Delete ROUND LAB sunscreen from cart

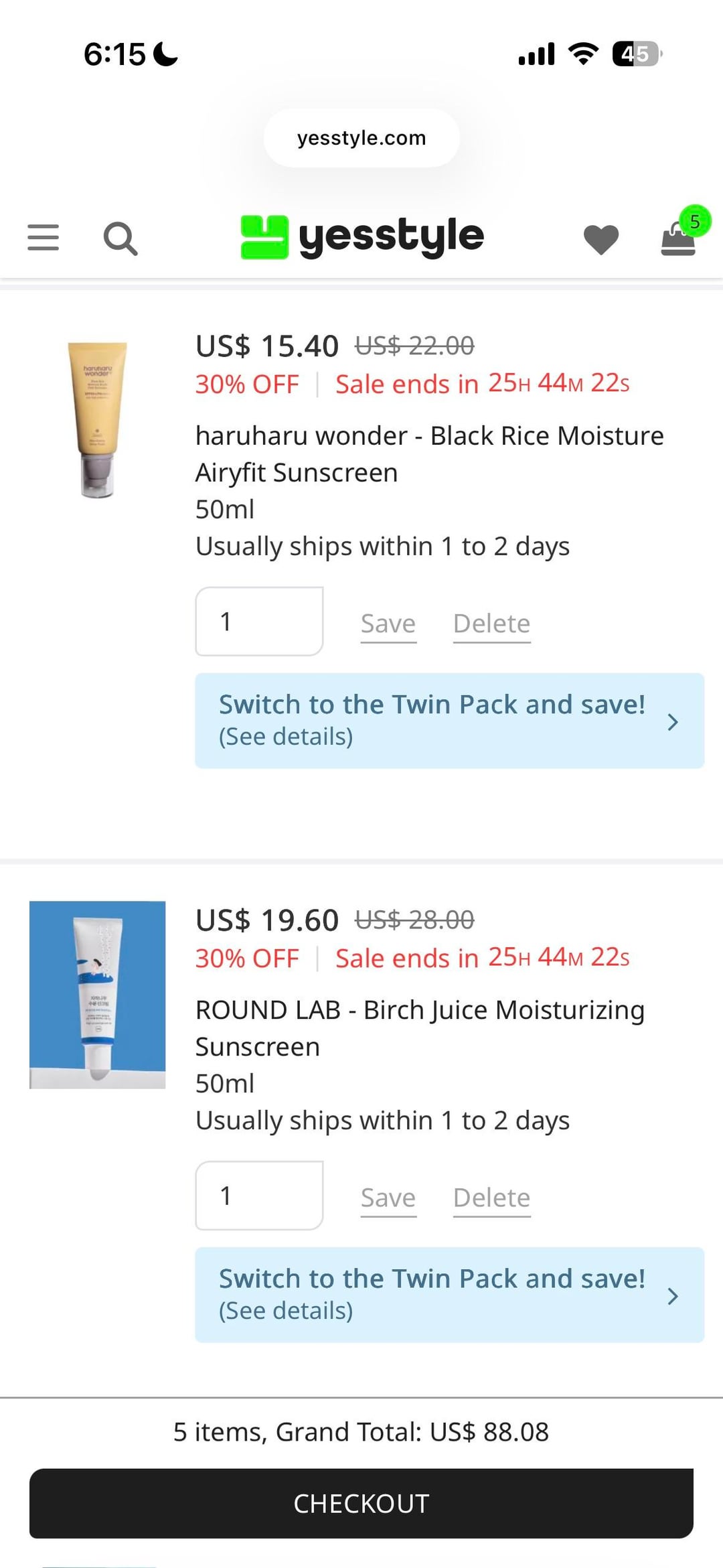point(491,1198)
